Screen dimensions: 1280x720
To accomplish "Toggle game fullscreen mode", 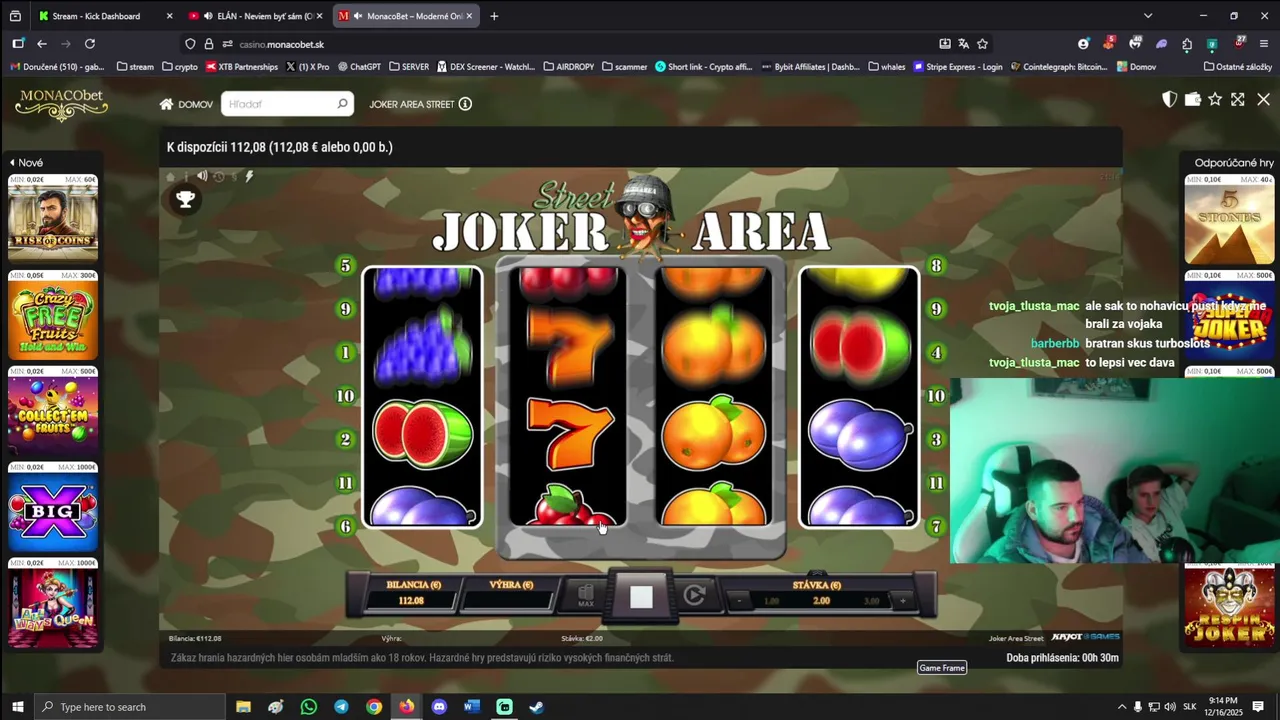I will click(1238, 99).
